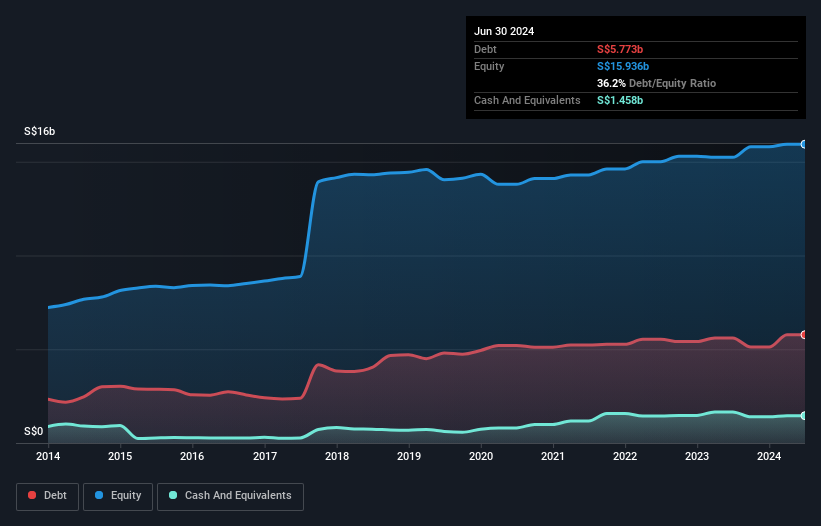The image size is (821, 526).
Task: Click the teal Cash endpoint marker
Action: coord(804,416)
